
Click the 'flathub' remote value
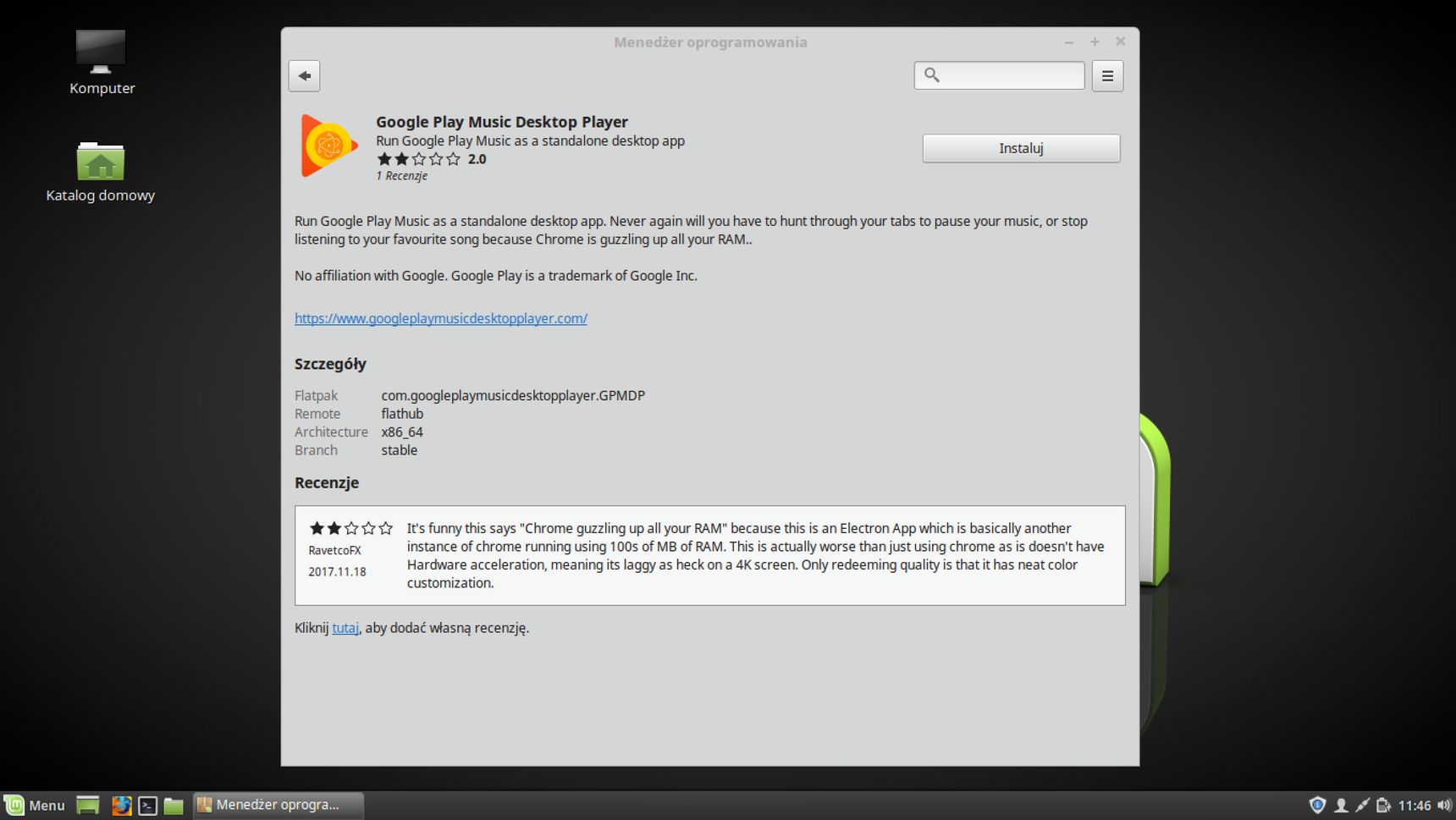coord(402,414)
